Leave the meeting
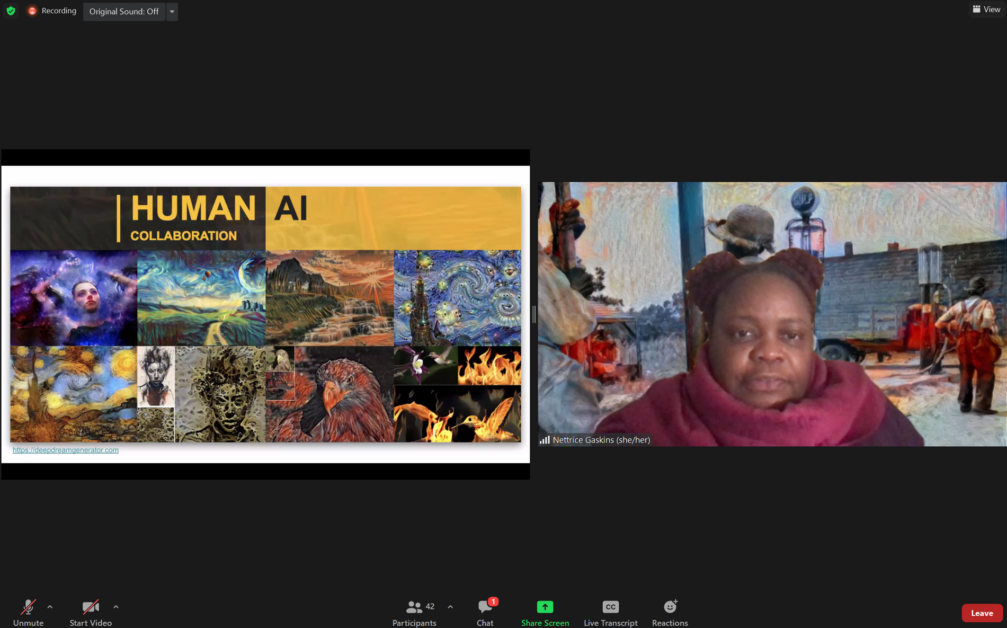1007x628 pixels. (981, 613)
